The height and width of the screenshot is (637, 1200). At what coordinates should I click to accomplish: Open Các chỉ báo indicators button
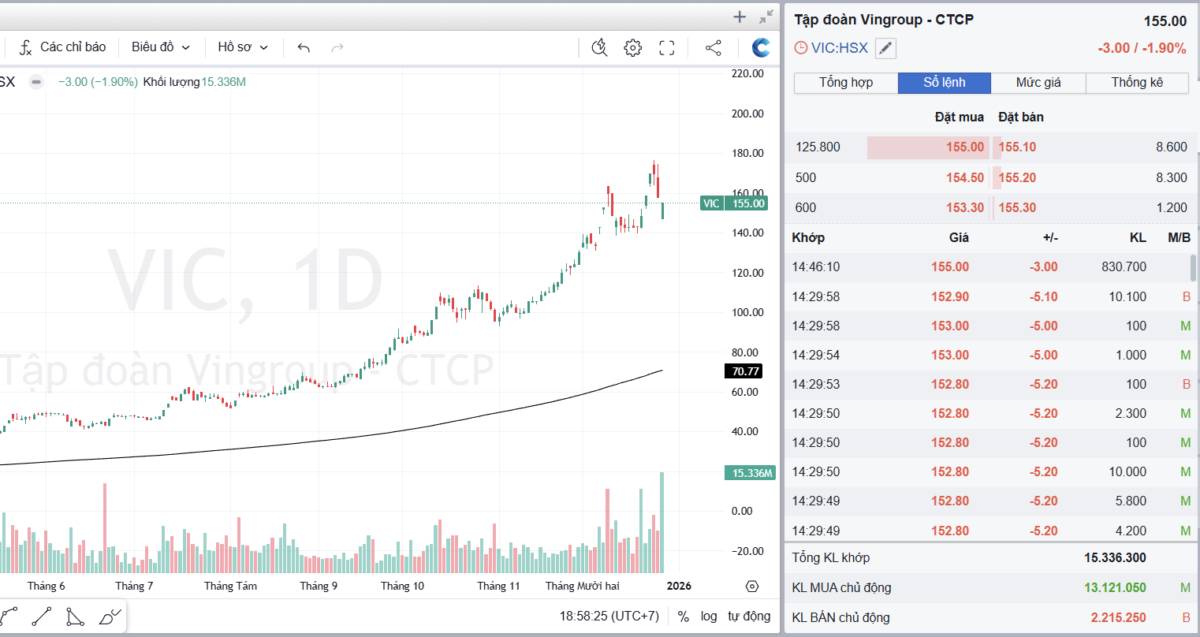[63, 47]
